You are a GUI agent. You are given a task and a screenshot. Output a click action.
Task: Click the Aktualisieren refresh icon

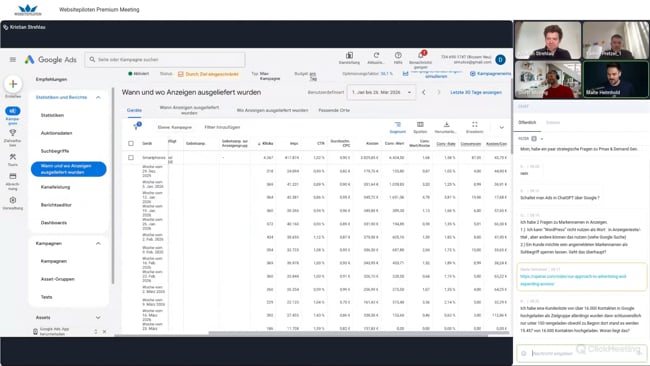(x=376, y=55)
